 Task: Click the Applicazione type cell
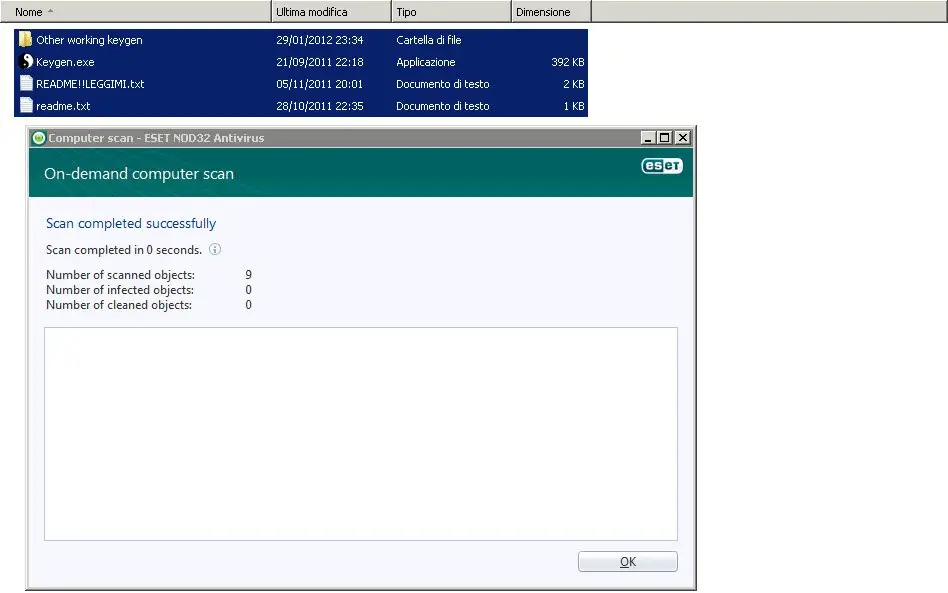[x=426, y=62]
